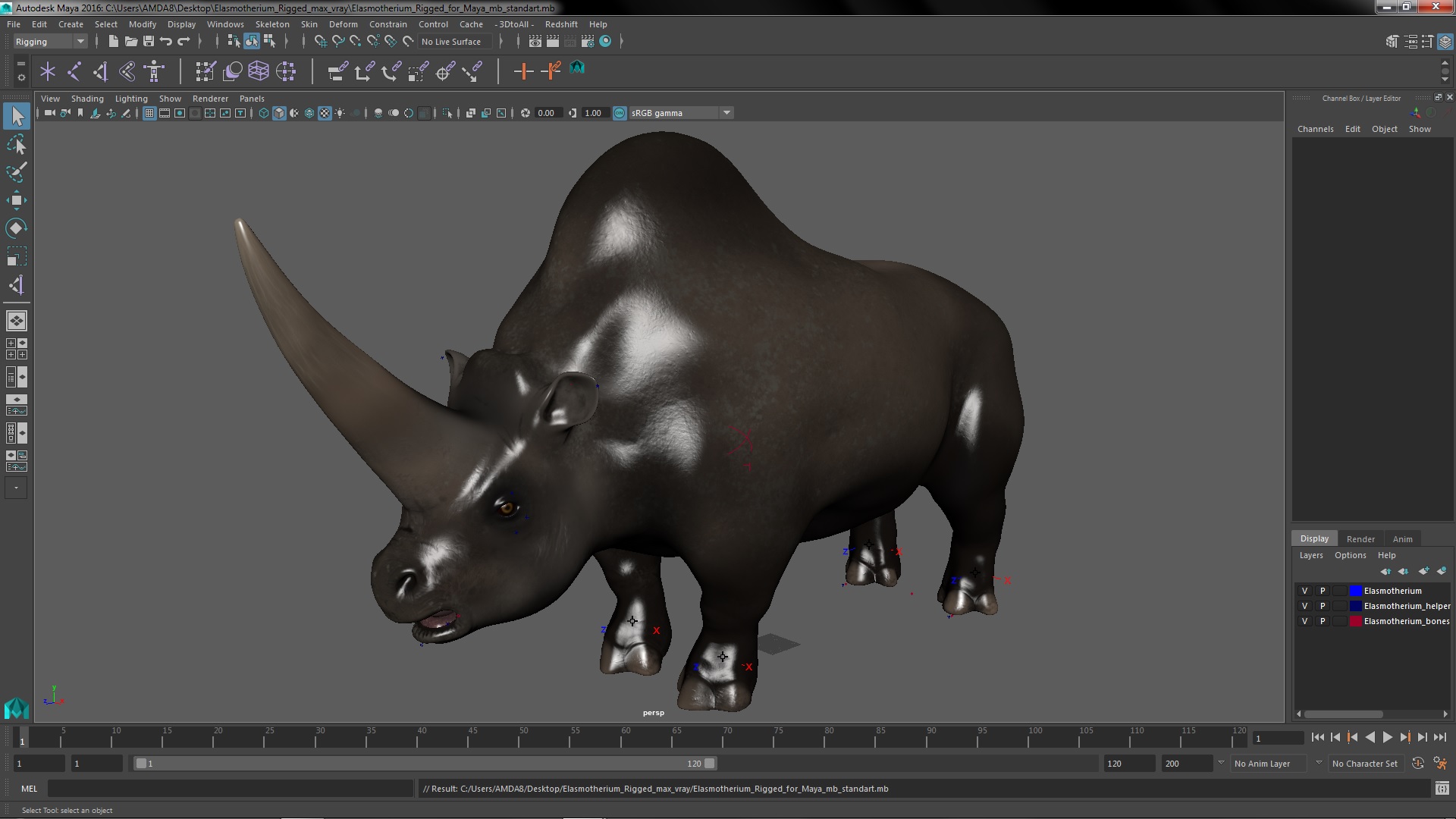This screenshot has width=1456, height=819.
Task: Toggle visibility V of Elasmotherium layer
Action: pyautogui.click(x=1304, y=591)
